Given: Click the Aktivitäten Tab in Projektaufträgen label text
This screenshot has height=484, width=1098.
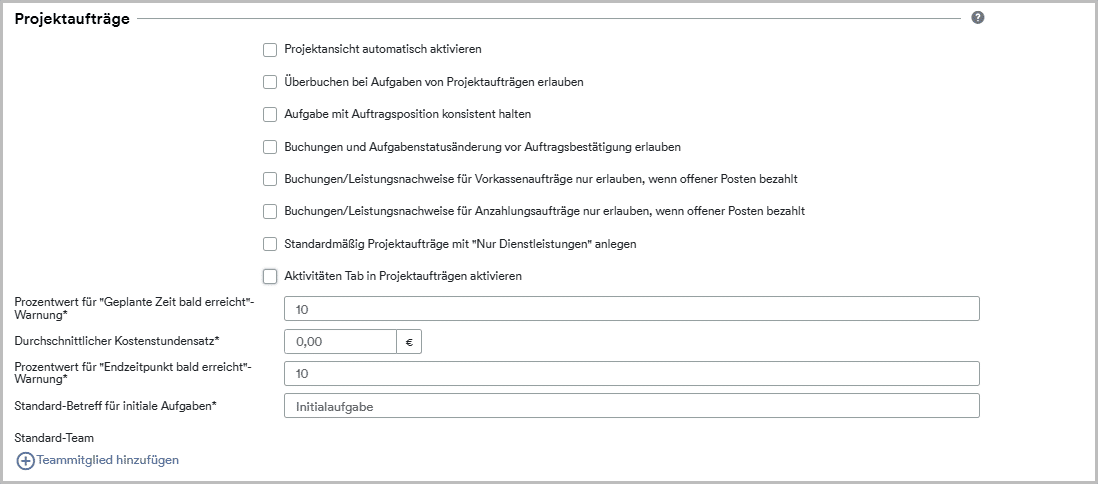Looking at the screenshot, I should (x=403, y=276).
